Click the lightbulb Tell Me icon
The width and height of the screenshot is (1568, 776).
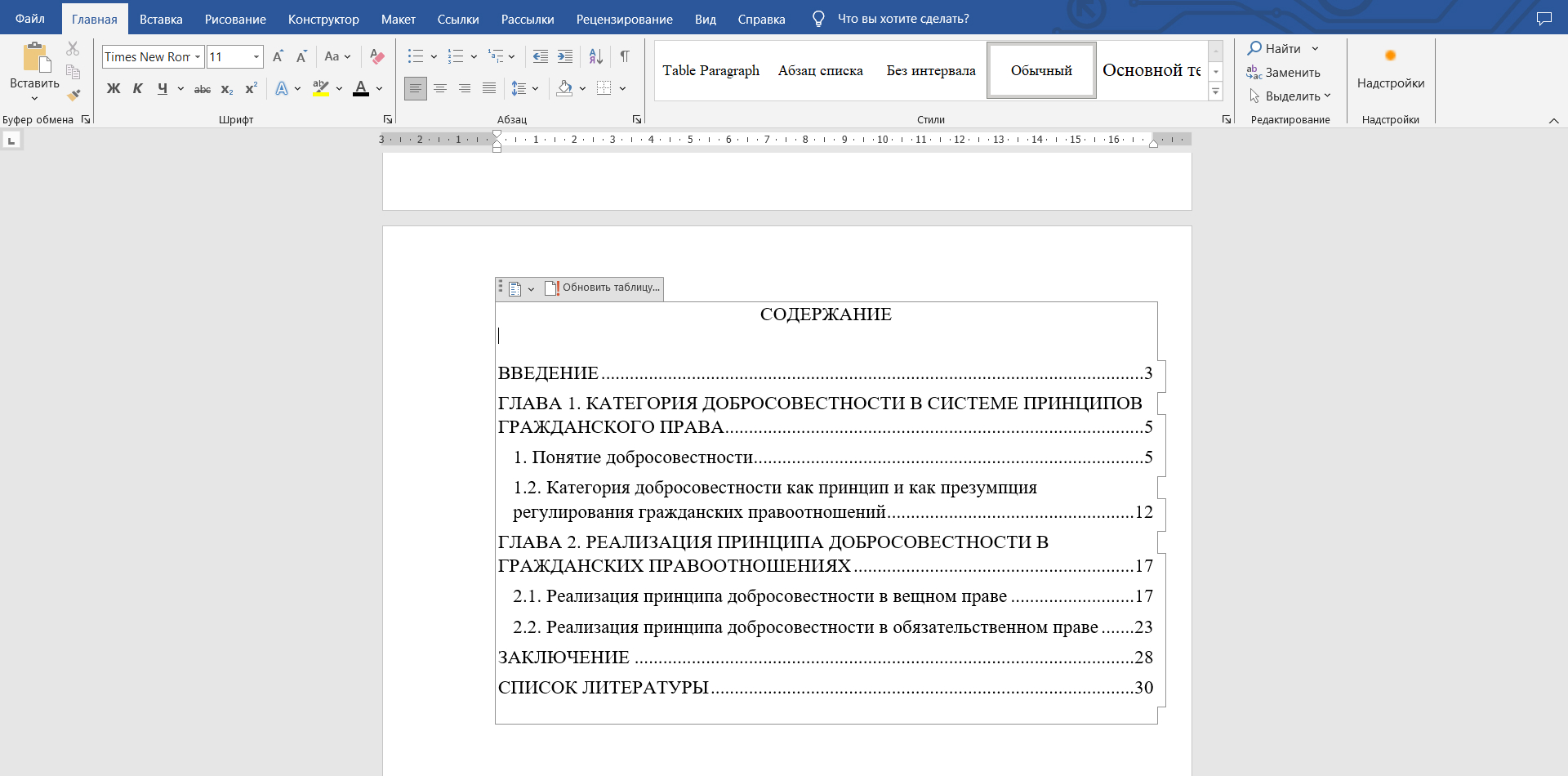pyautogui.click(x=818, y=19)
